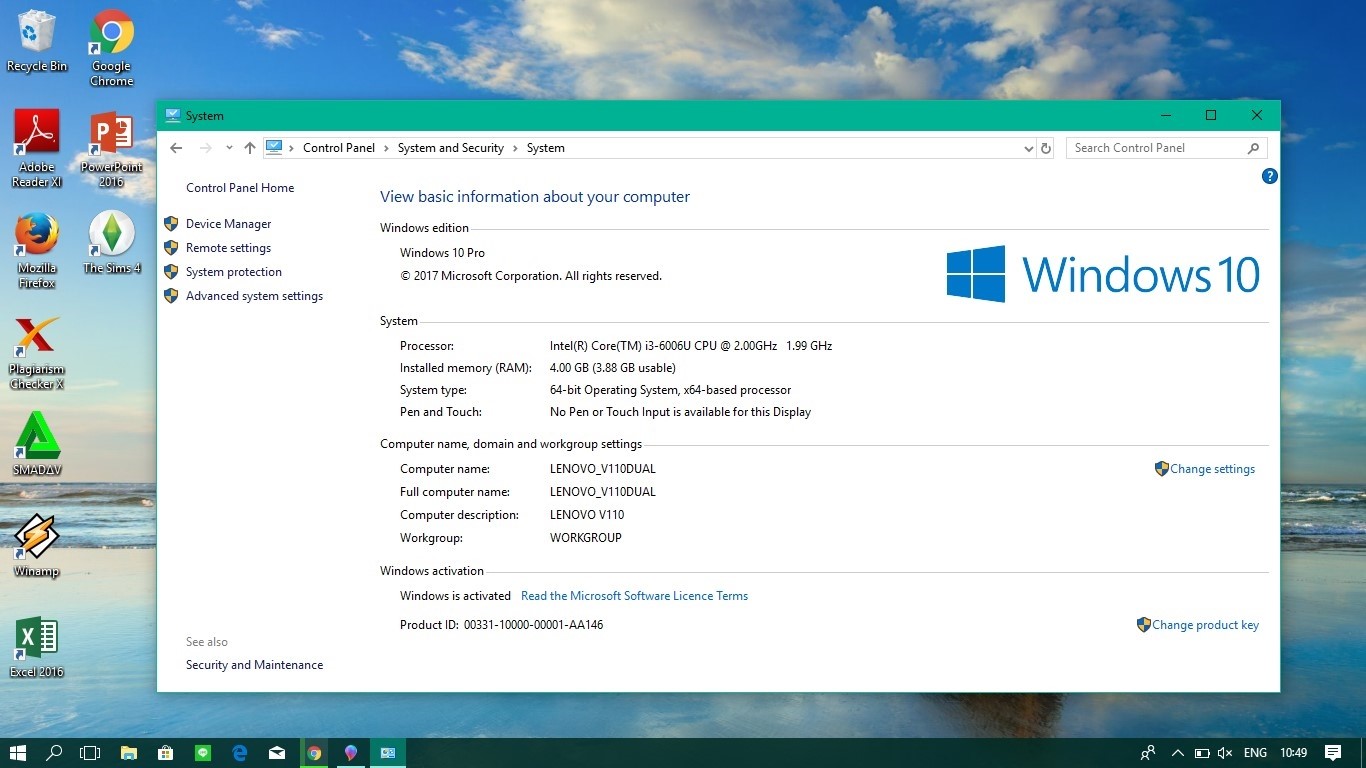Open File Explorer from taskbar

tap(129, 753)
